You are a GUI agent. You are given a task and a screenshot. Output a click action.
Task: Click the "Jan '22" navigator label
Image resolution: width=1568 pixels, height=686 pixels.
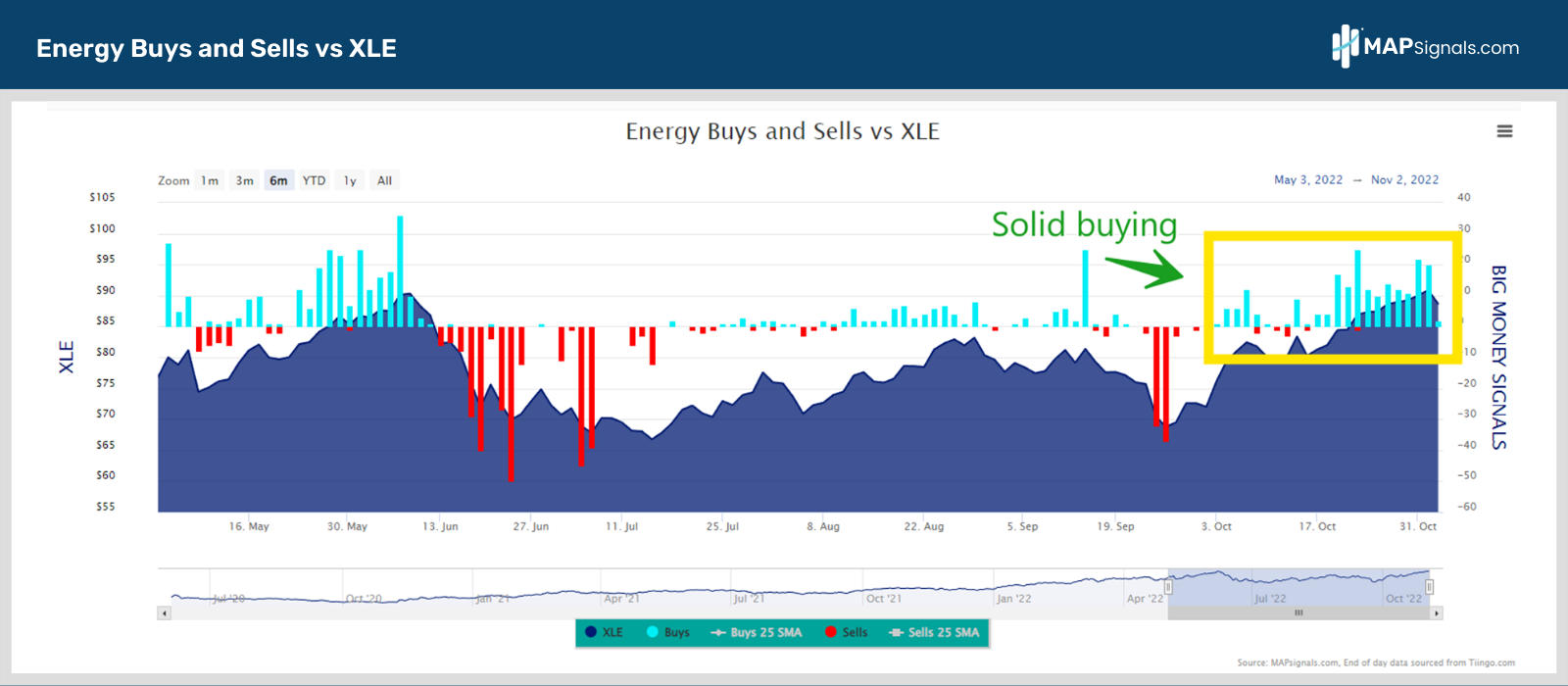pos(1013,598)
